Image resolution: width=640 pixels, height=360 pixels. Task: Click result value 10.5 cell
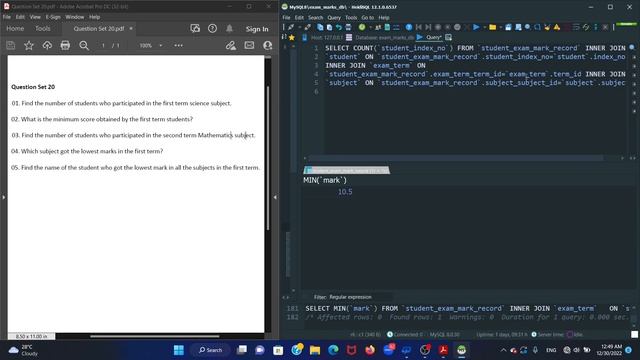[x=345, y=192]
